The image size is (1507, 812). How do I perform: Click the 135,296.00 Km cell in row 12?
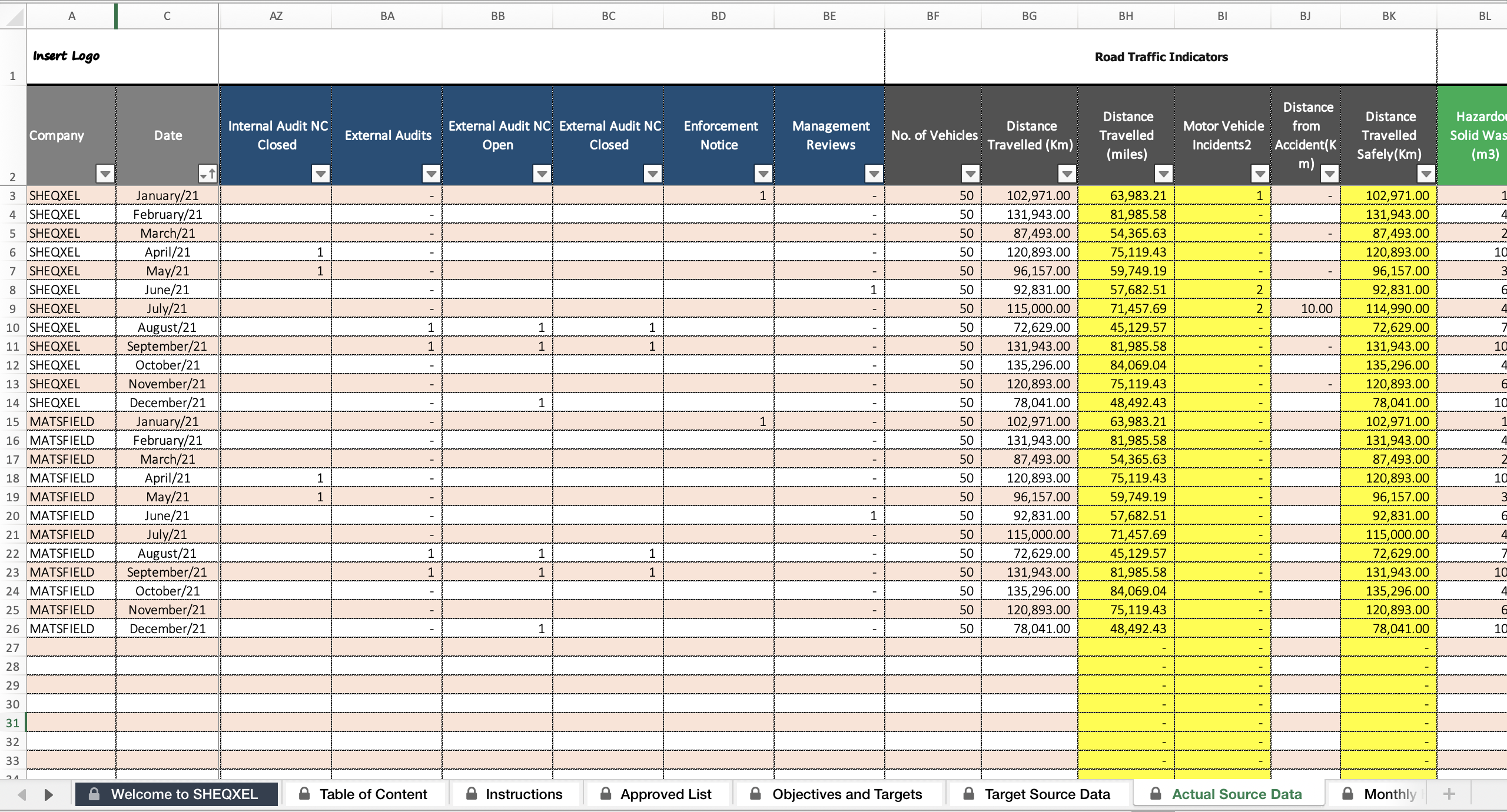tap(1030, 365)
